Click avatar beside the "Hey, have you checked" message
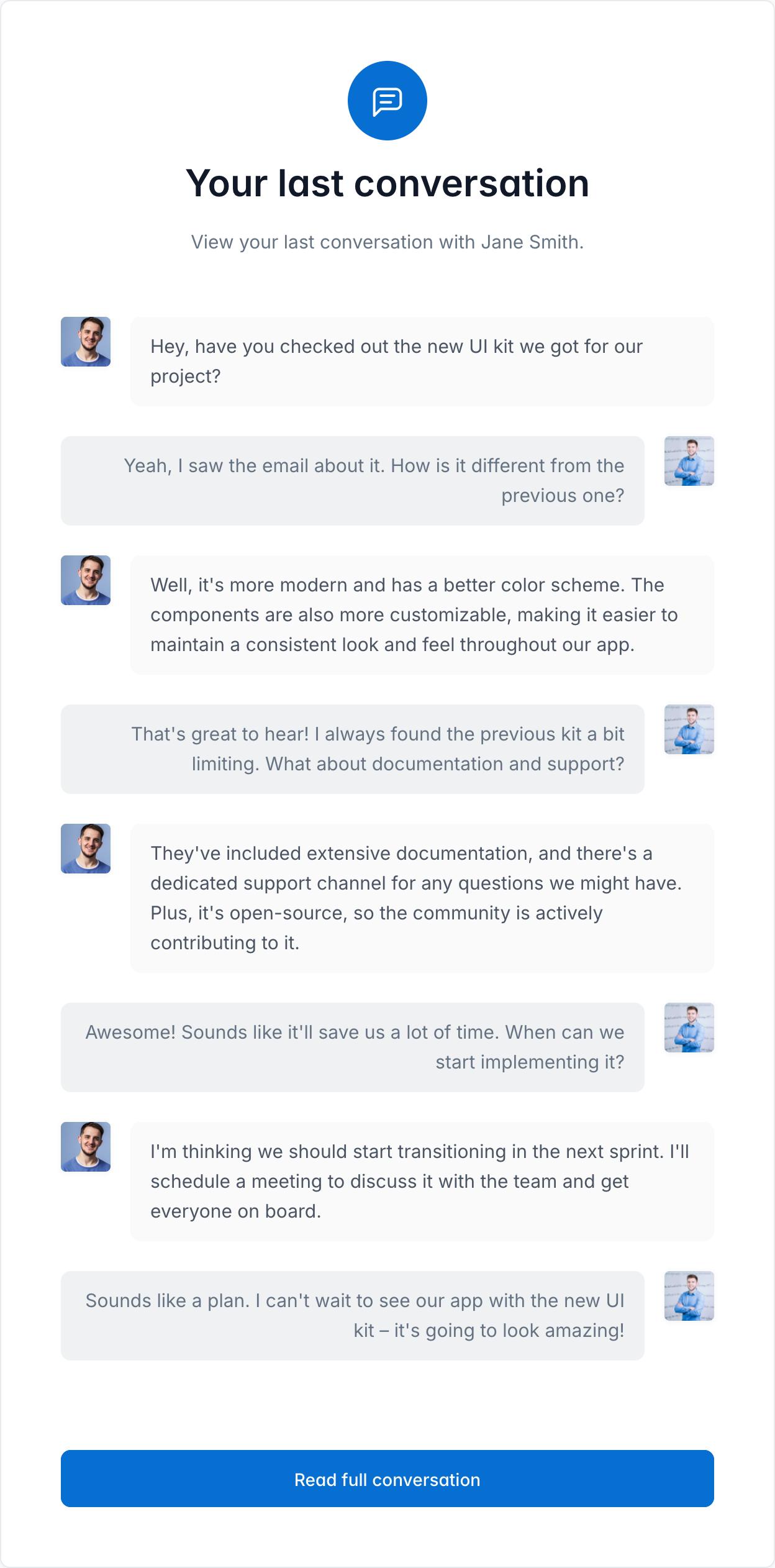 coord(86,342)
